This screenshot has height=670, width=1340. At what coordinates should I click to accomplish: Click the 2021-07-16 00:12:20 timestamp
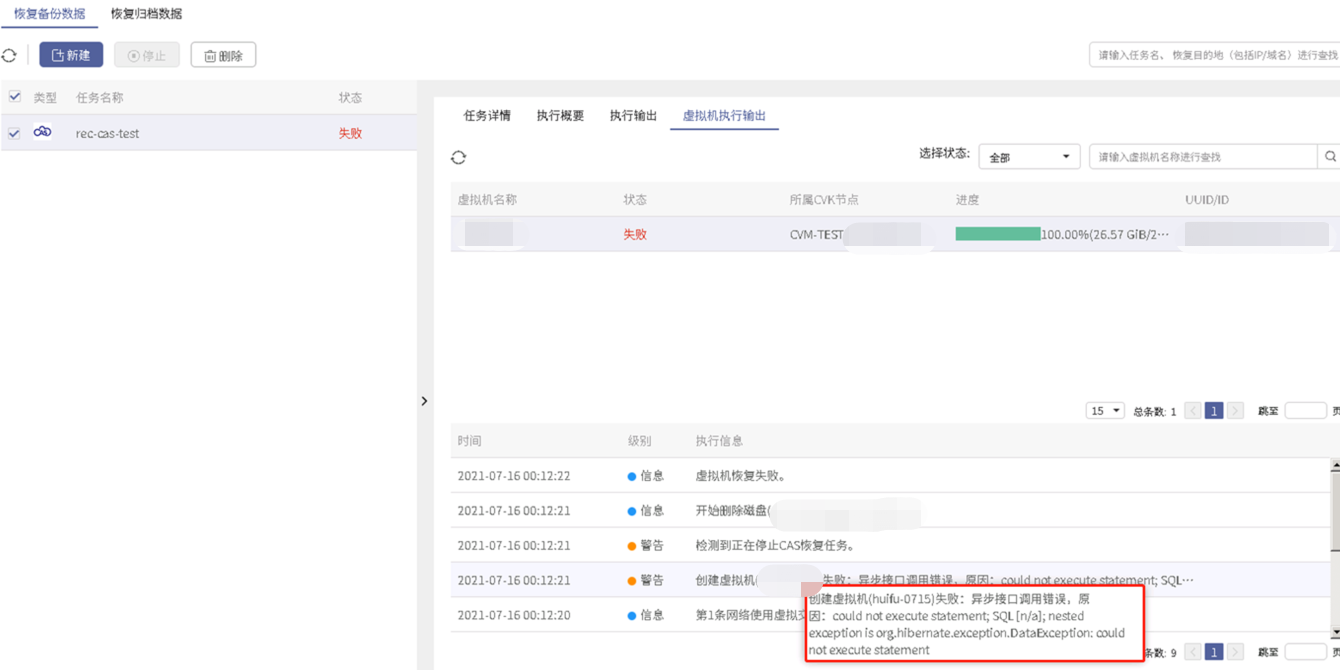pyautogui.click(x=514, y=615)
